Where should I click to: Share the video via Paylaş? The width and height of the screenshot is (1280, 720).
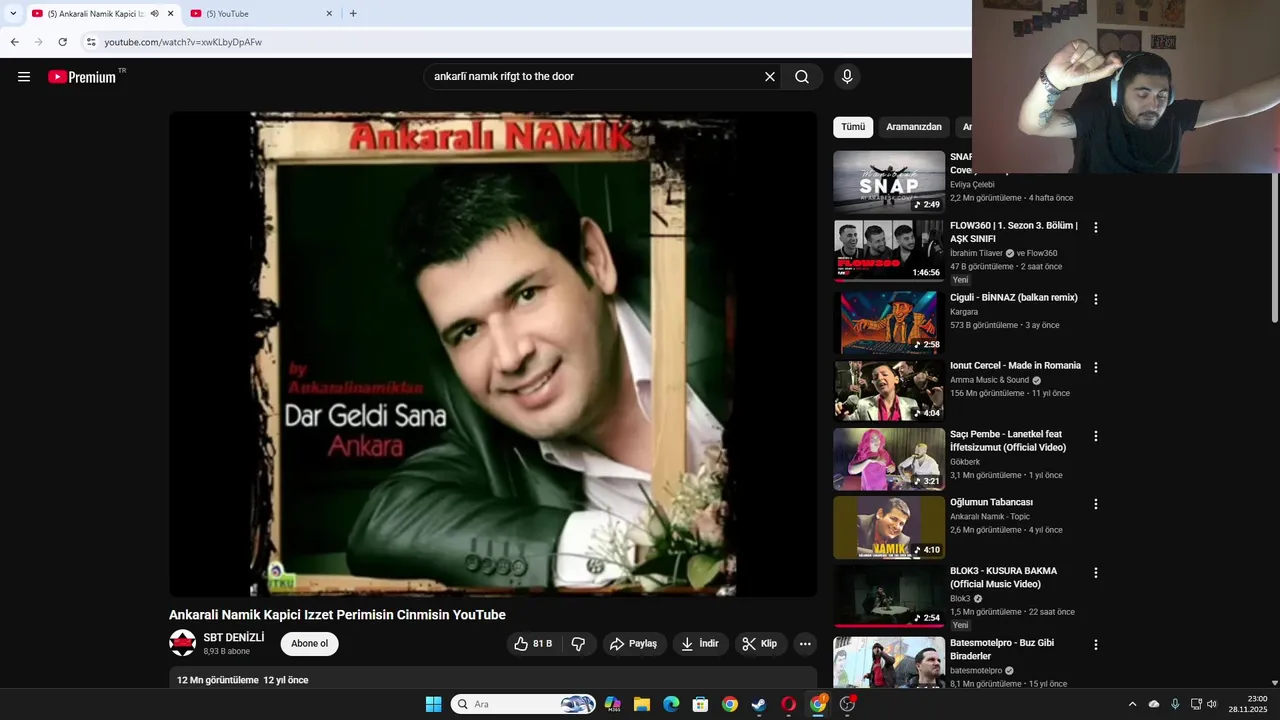click(x=634, y=644)
